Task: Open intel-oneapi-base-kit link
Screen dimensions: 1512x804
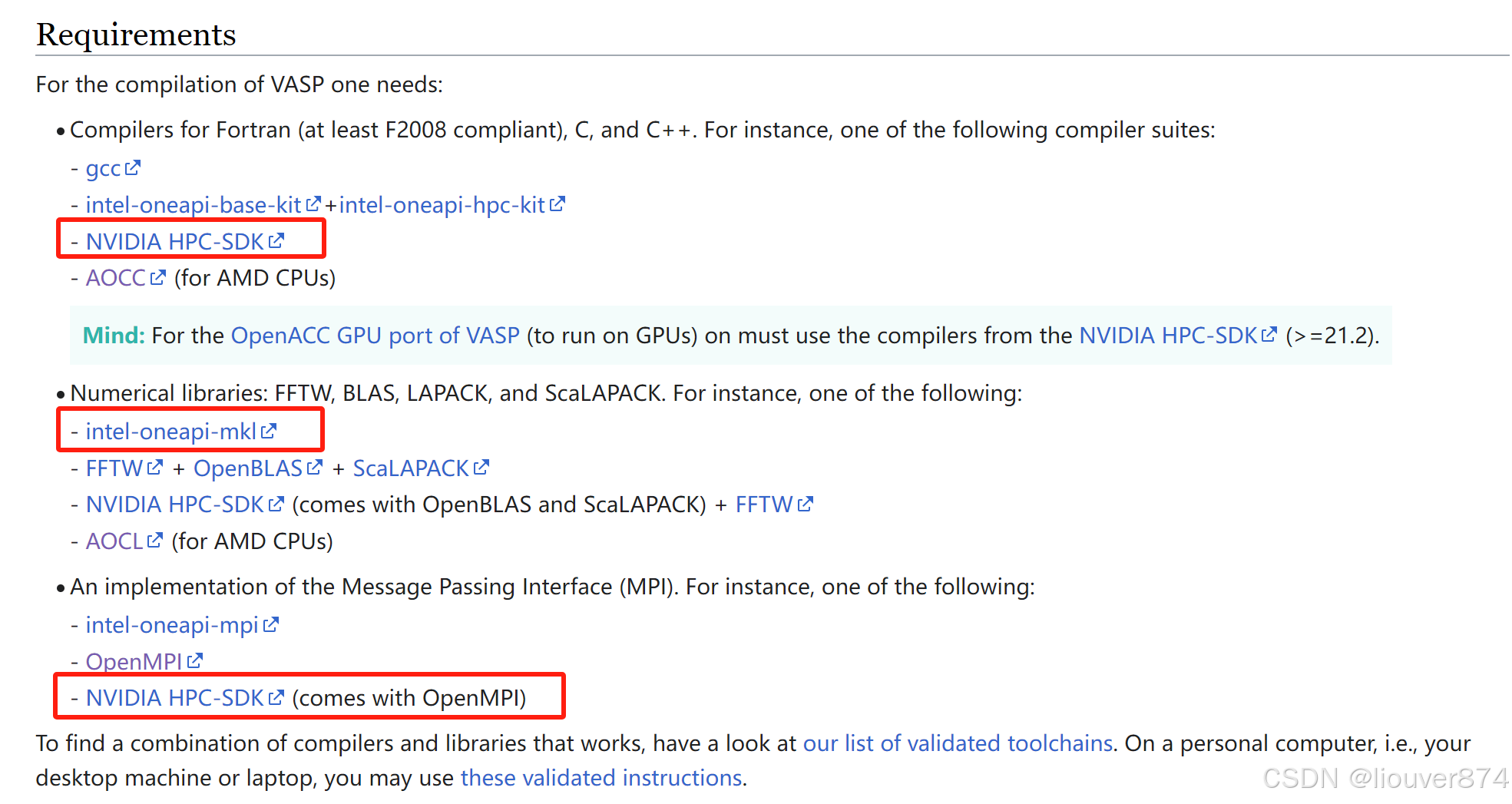Action: (x=193, y=205)
